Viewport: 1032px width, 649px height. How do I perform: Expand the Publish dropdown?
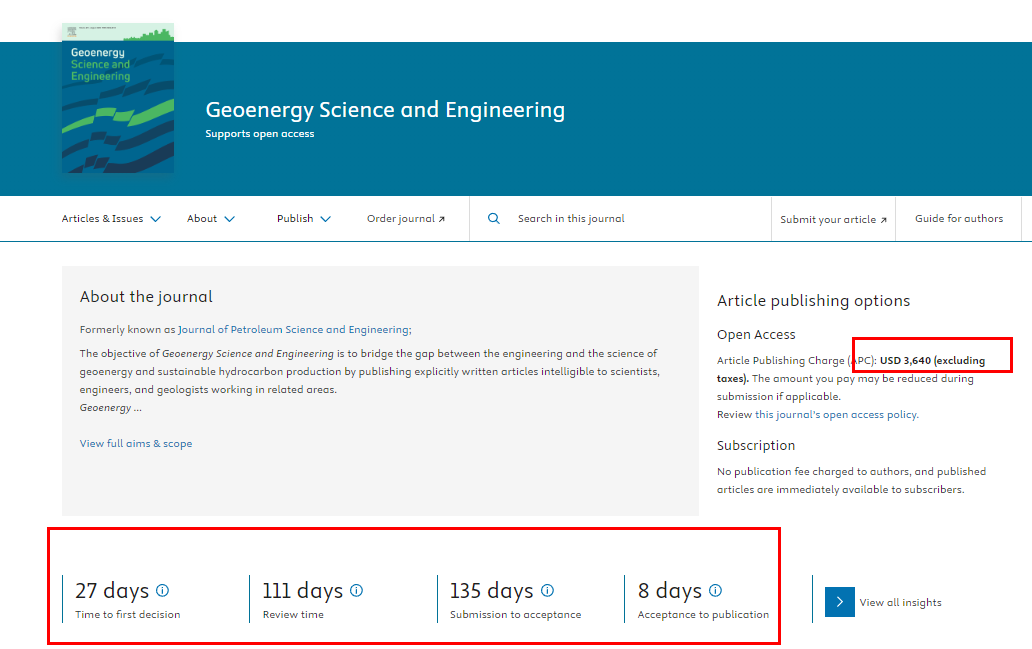[x=303, y=218]
